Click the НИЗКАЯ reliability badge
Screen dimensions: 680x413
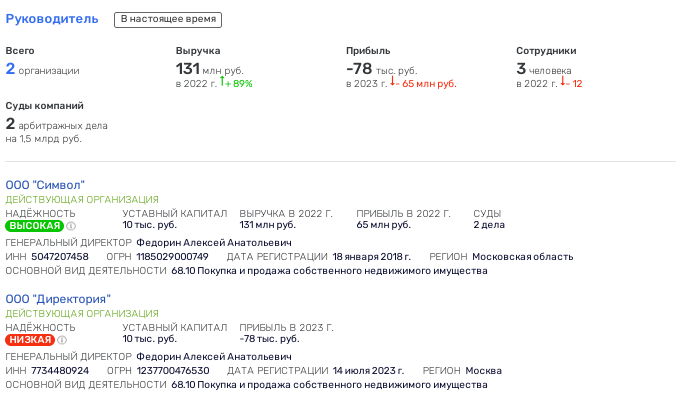tap(30, 340)
